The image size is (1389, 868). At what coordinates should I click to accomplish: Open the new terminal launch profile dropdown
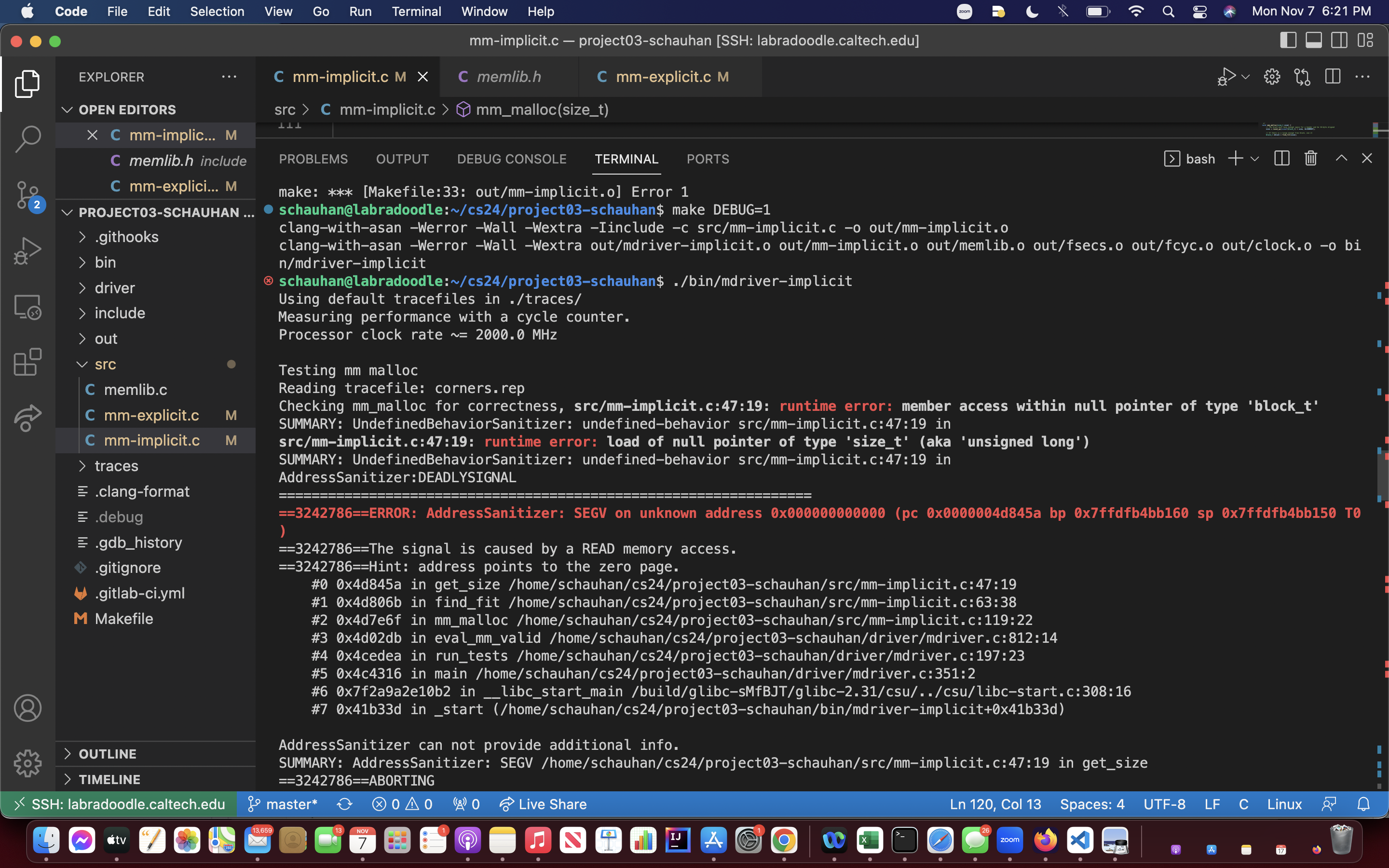tap(1255, 159)
